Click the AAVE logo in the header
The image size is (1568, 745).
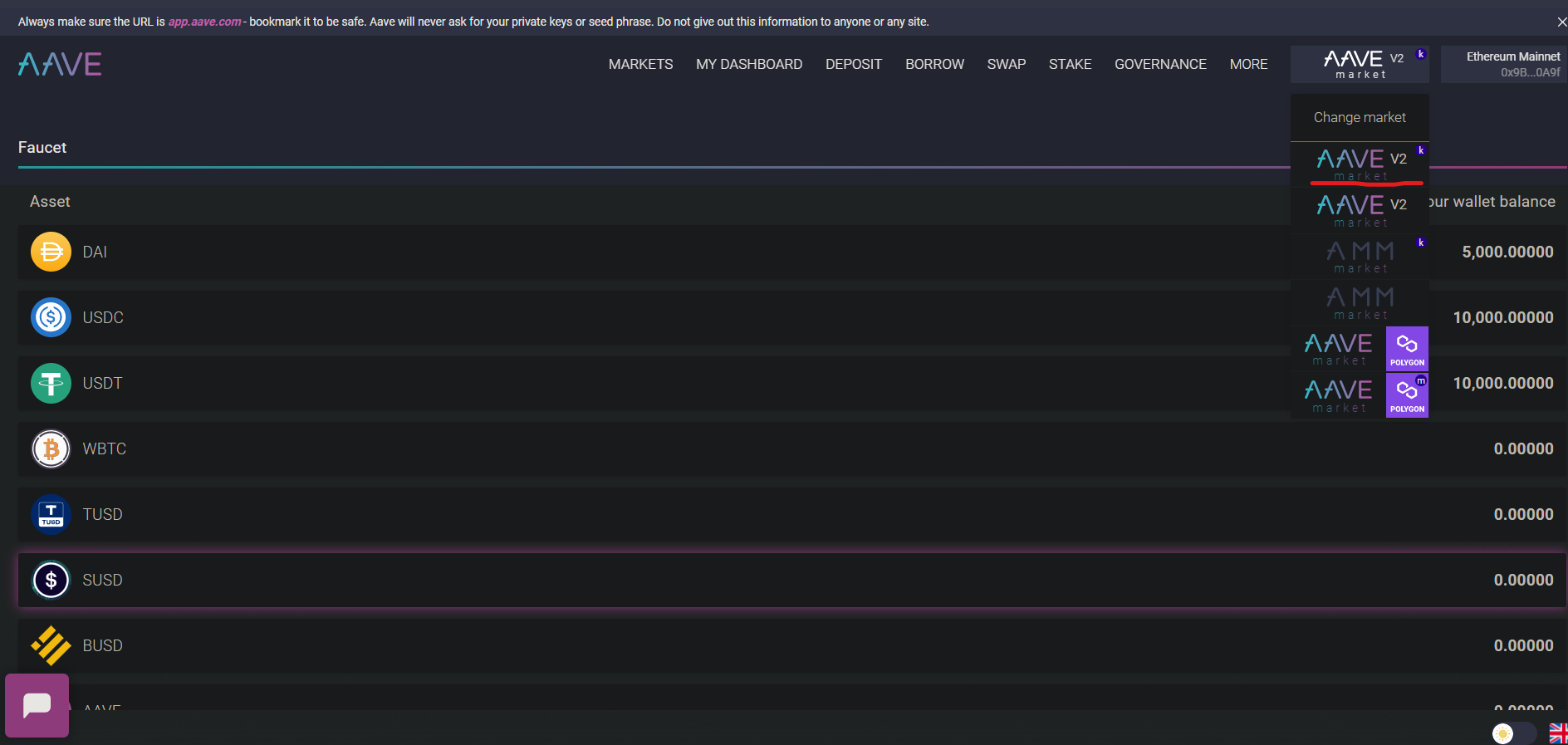tap(60, 64)
